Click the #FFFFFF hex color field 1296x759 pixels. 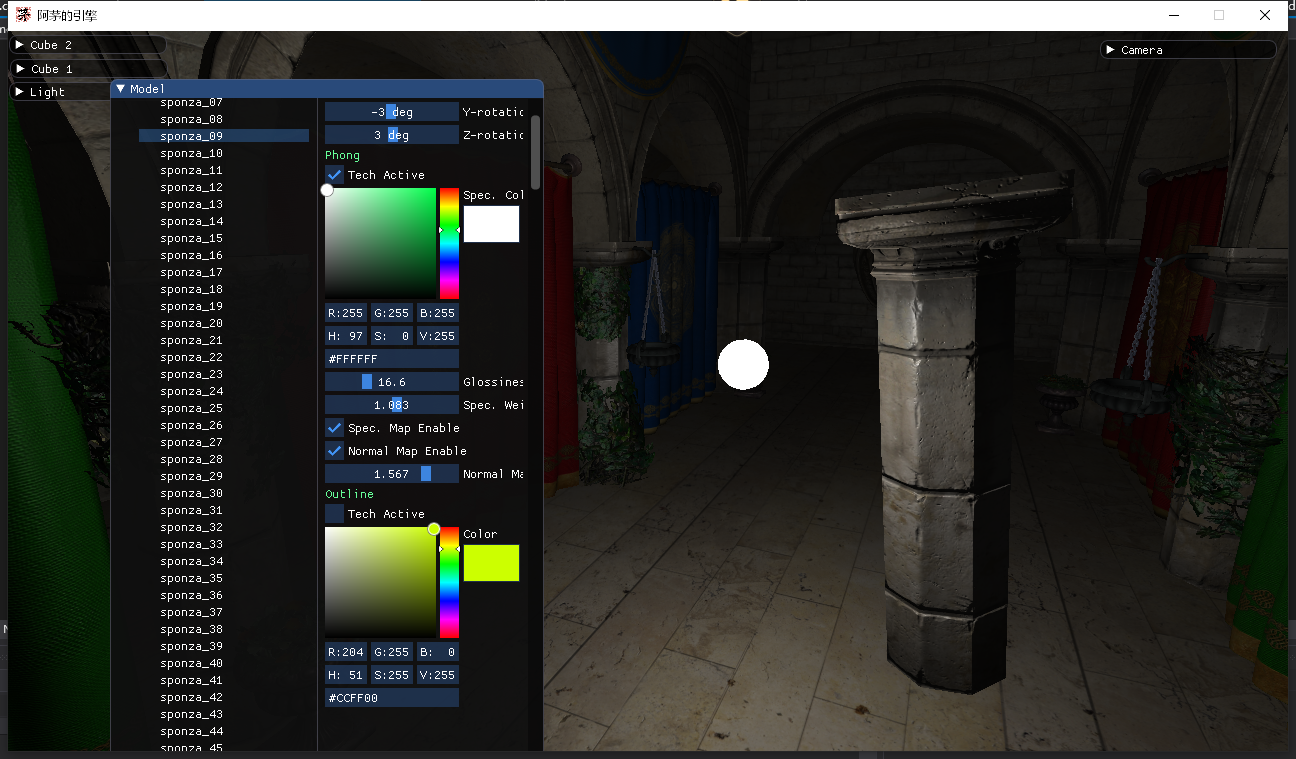tap(391, 359)
